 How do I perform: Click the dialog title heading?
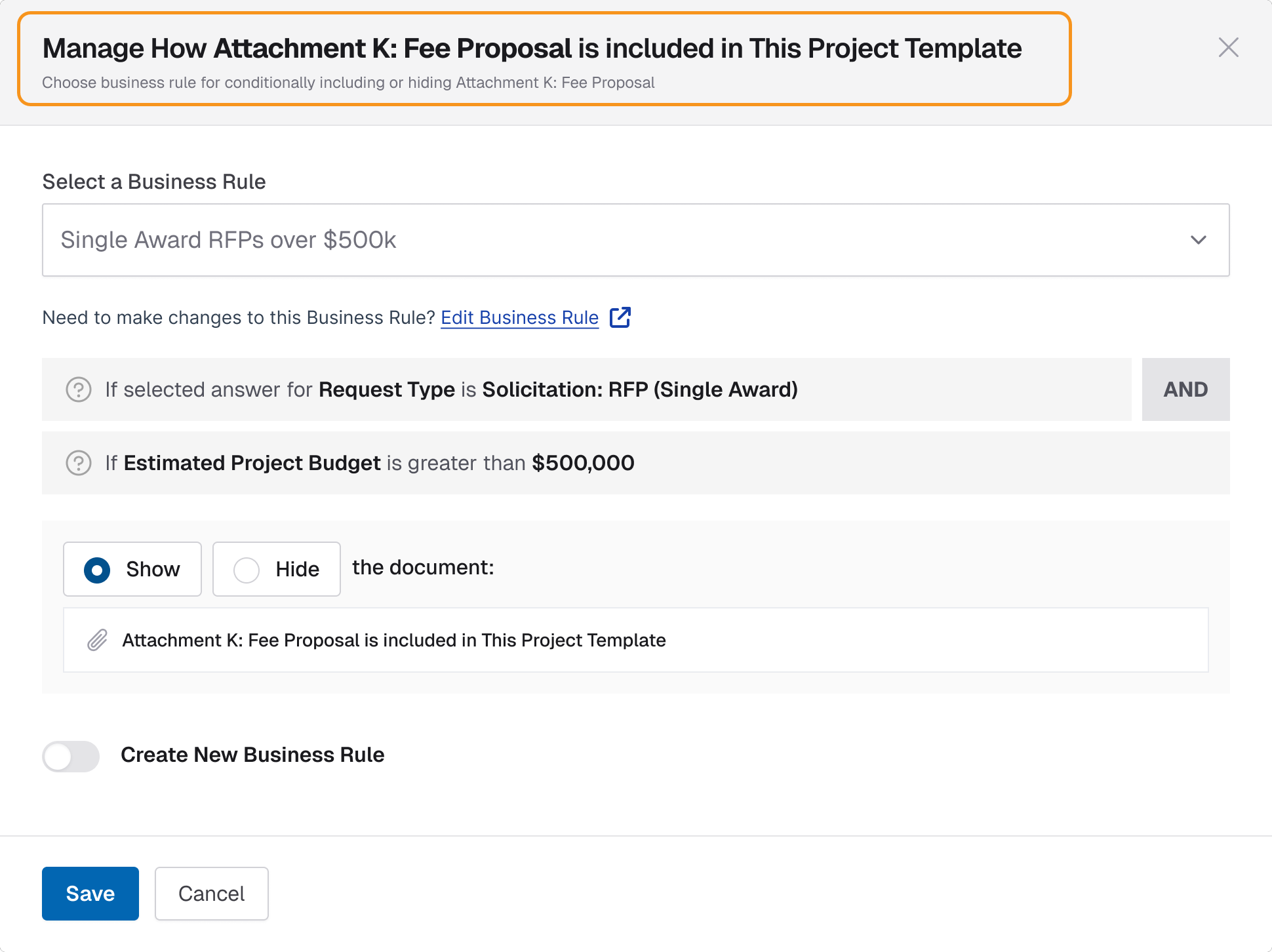pos(532,49)
